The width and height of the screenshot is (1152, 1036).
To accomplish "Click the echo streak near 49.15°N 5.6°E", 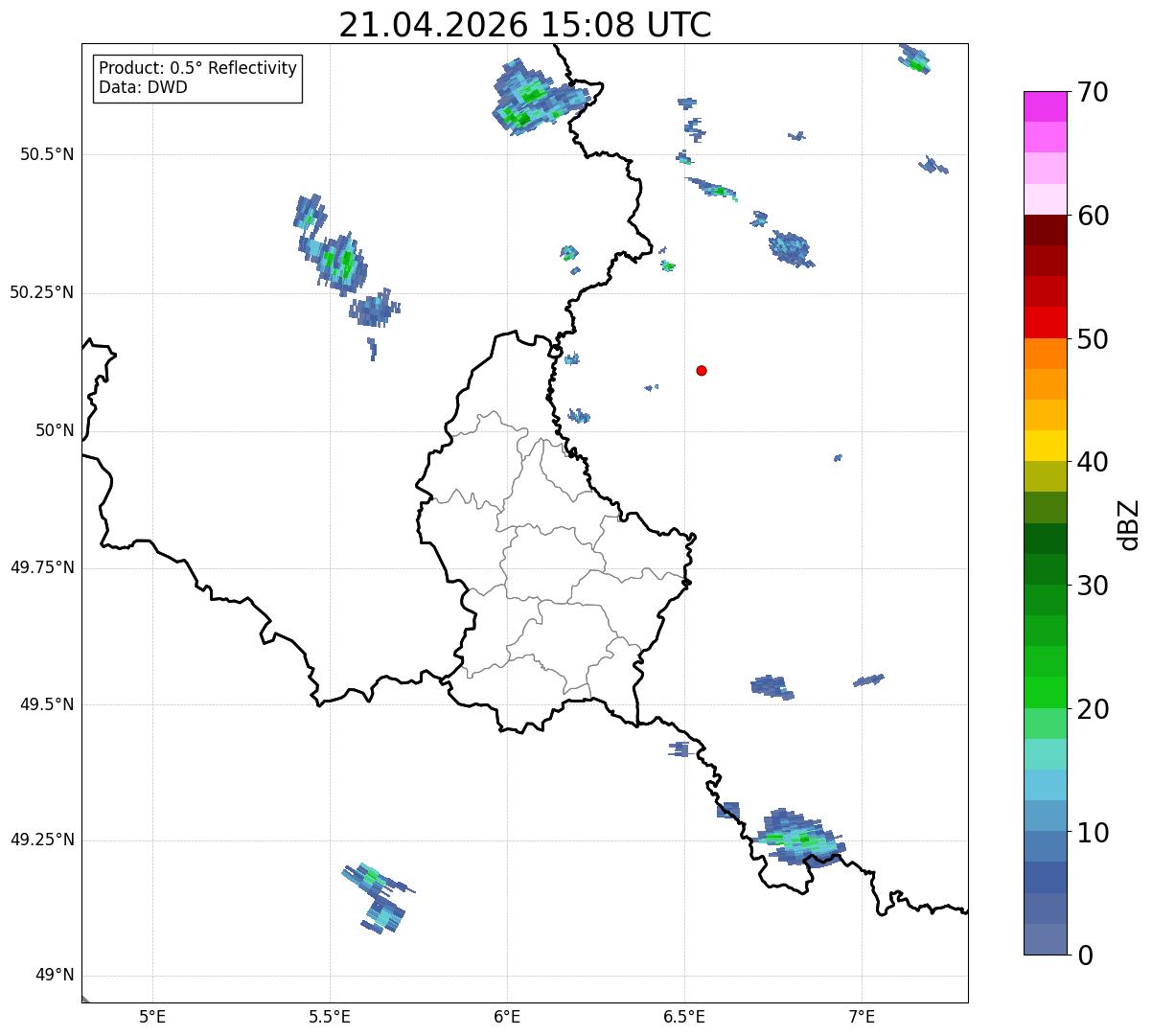I will tap(377, 898).
